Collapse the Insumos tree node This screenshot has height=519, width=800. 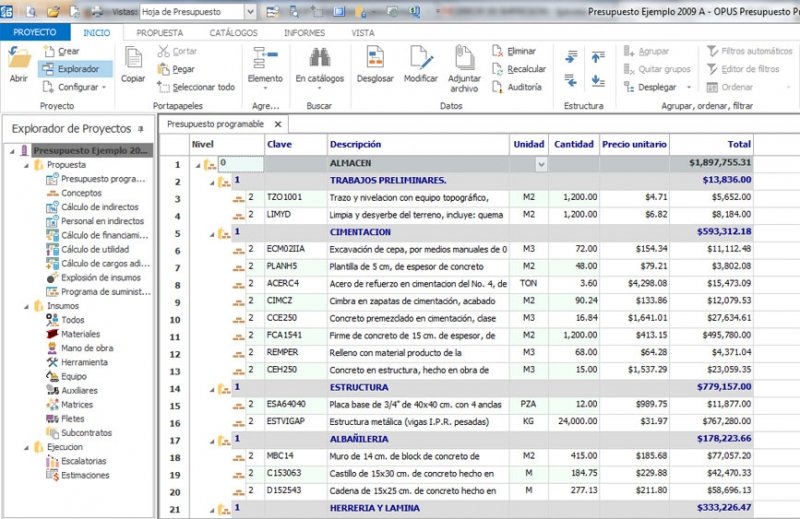click(x=27, y=305)
